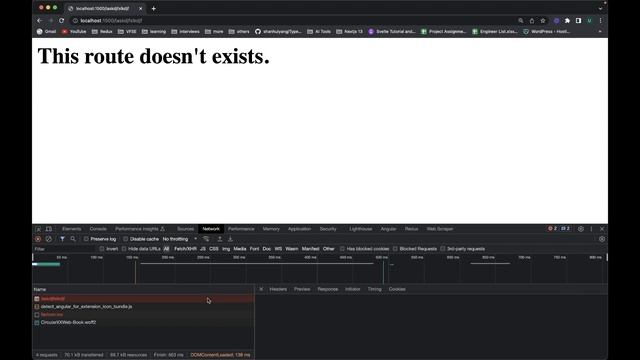Image resolution: width=640 pixels, height=360 pixels.
Task: Open a new browser tab
Action: [x=153, y=8]
